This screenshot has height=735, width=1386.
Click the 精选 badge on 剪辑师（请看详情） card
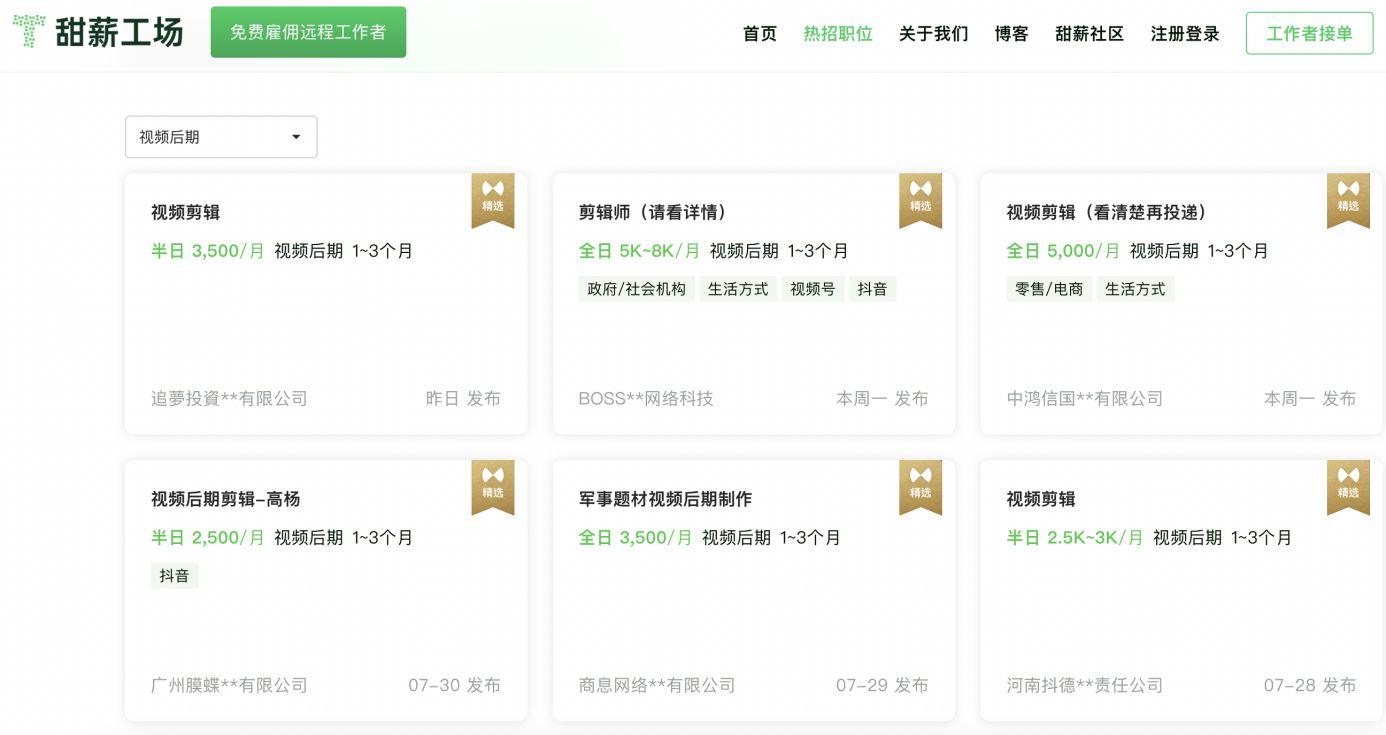point(921,200)
